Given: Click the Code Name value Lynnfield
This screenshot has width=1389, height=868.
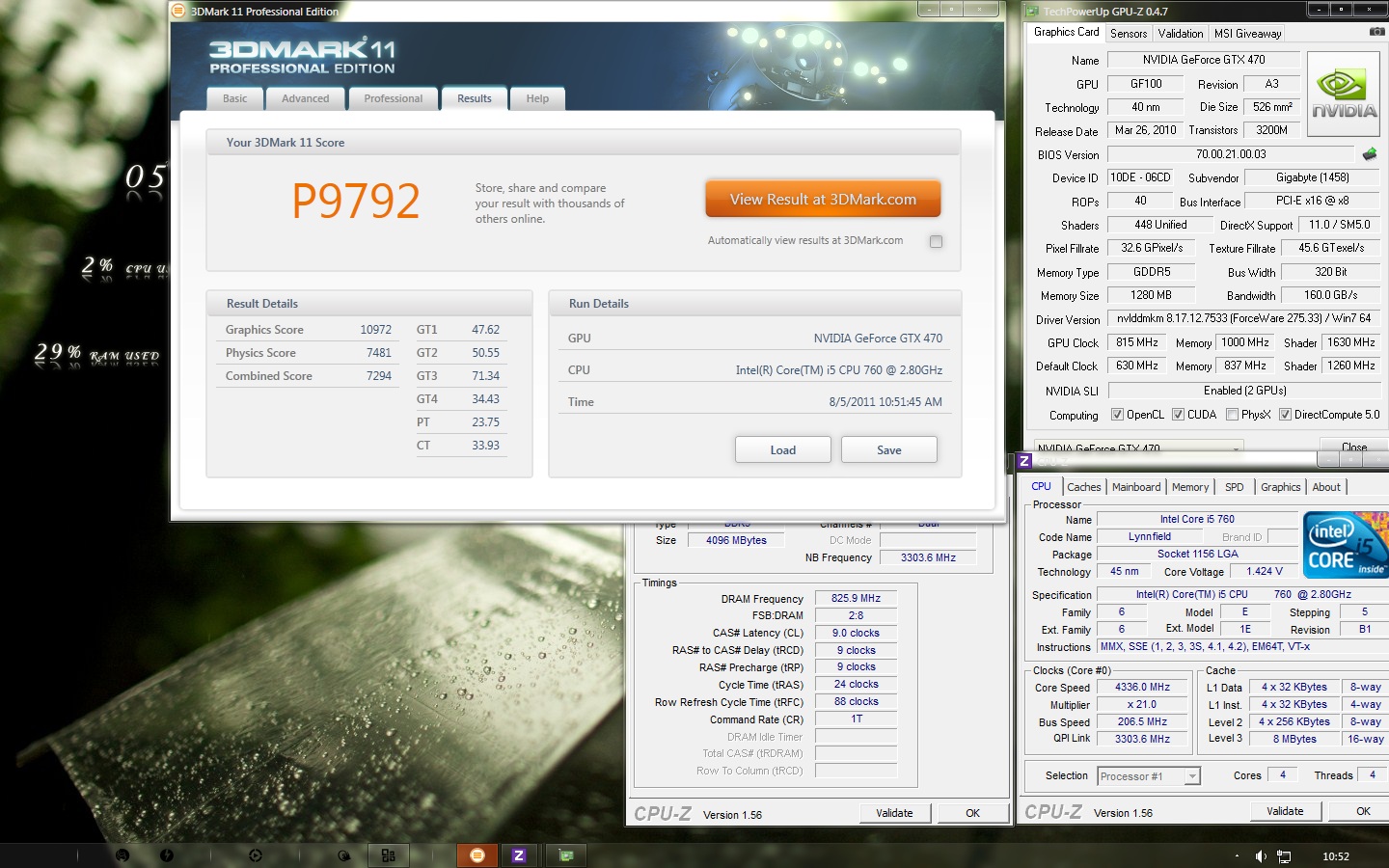Looking at the screenshot, I should click(1149, 536).
